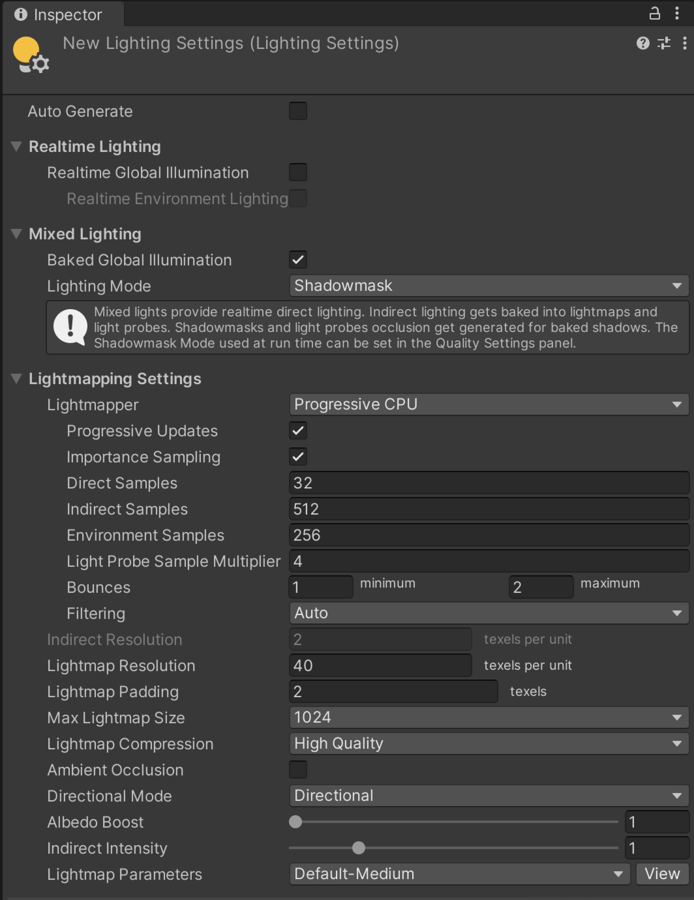Open the Lighting Mode dropdown

(488, 285)
